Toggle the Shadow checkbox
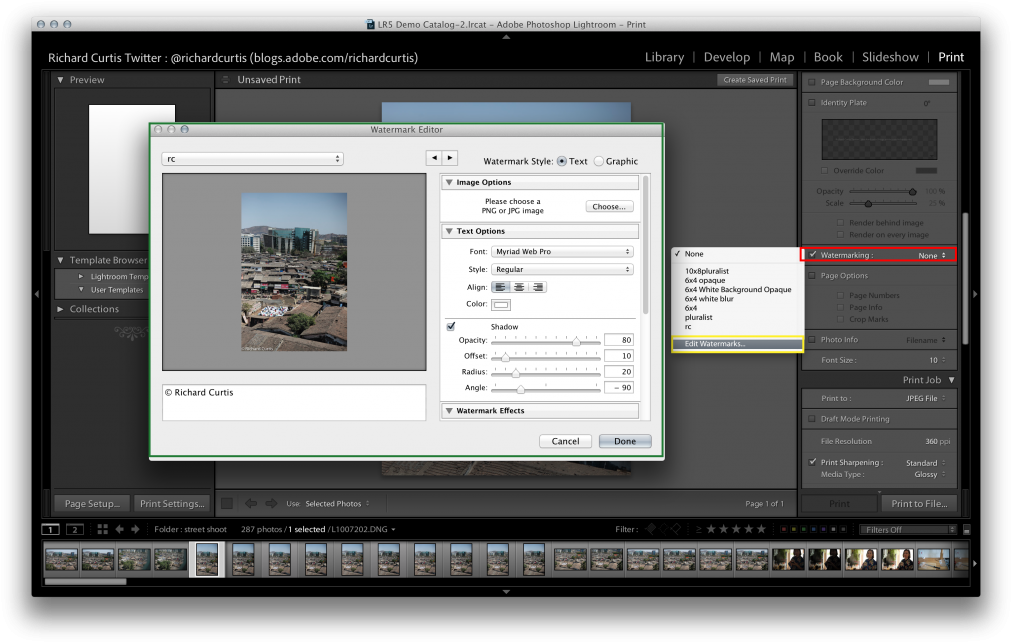Image resolution: width=1011 pixels, height=642 pixels. point(451,326)
